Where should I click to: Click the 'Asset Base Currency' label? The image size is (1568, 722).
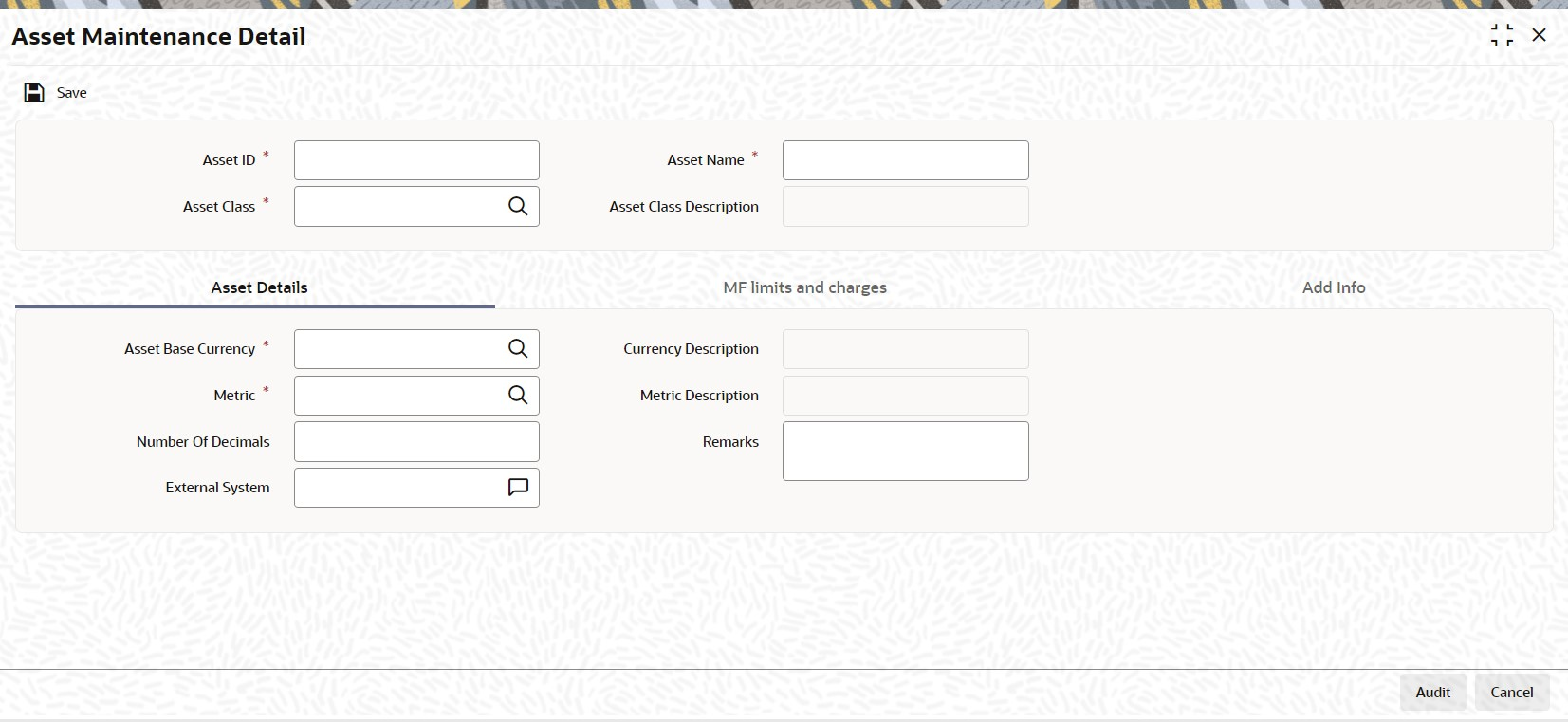point(190,349)
